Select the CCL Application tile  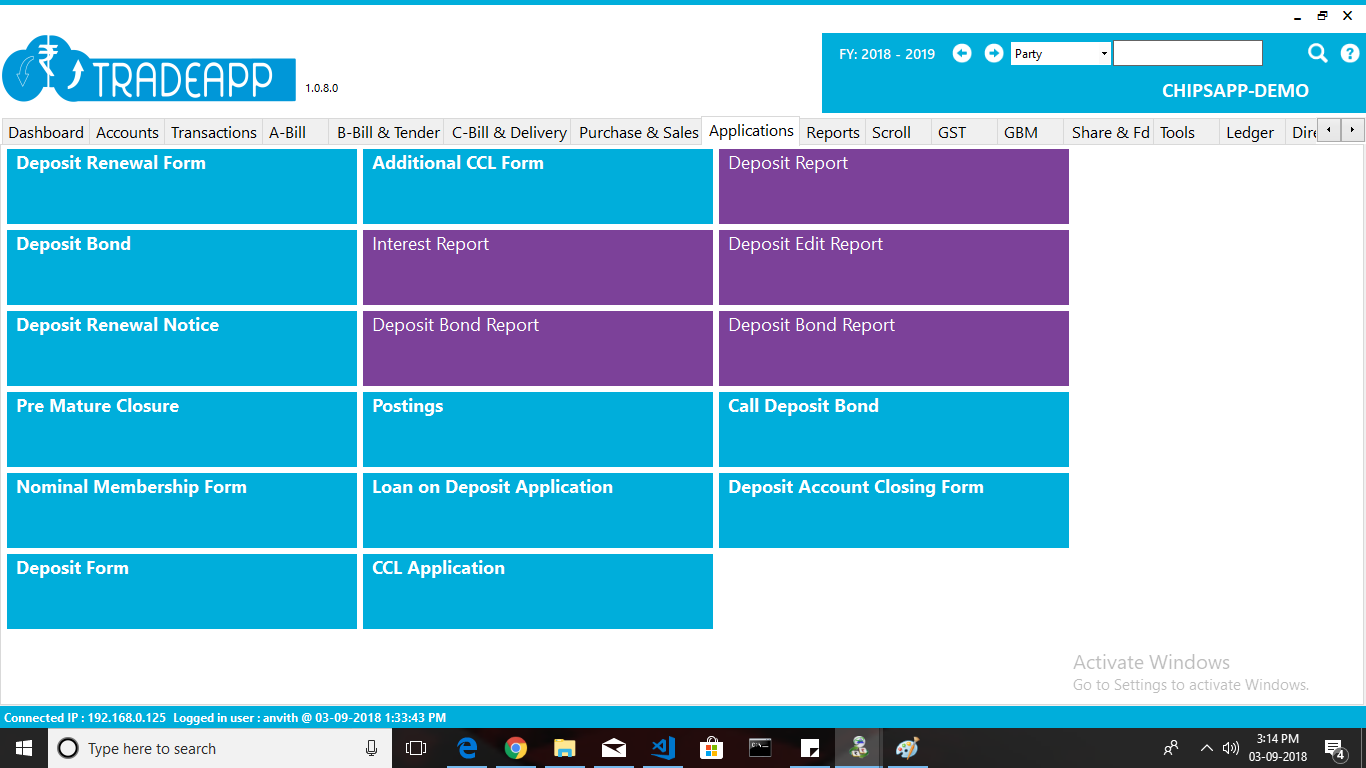(x=537, y=591)
